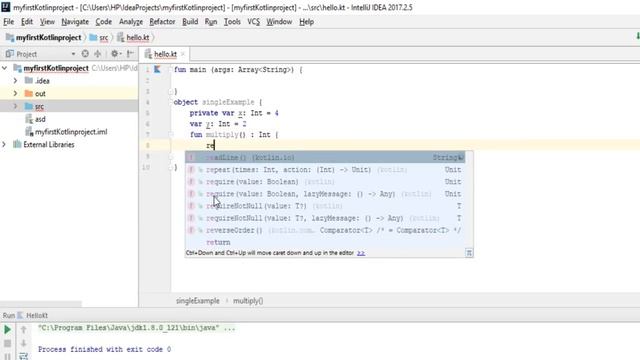Open the Edit menu
Viewport: 640px width, 360px height.
pos(27,22)
